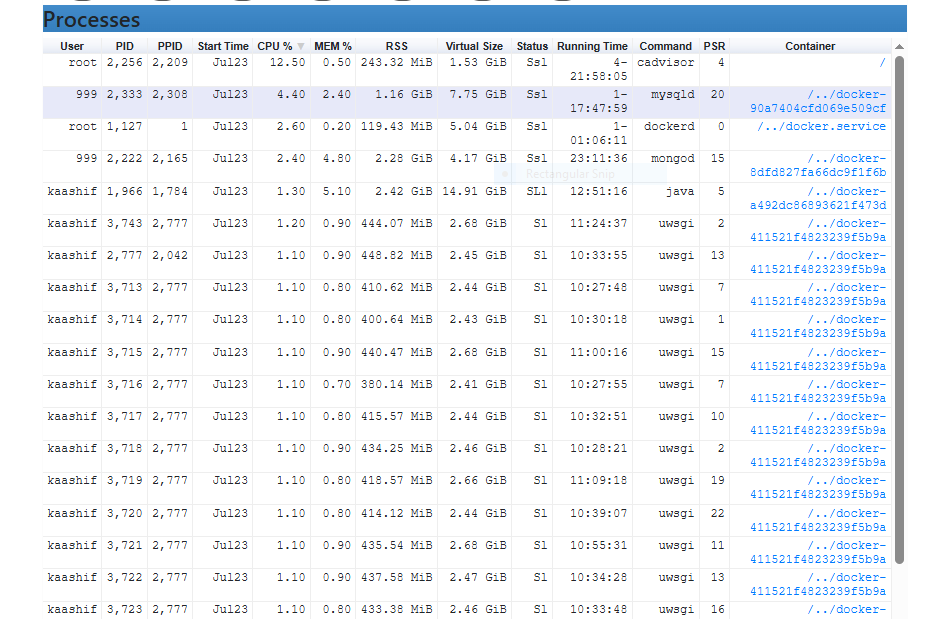Select the mysqld process row

pos(467,102)
